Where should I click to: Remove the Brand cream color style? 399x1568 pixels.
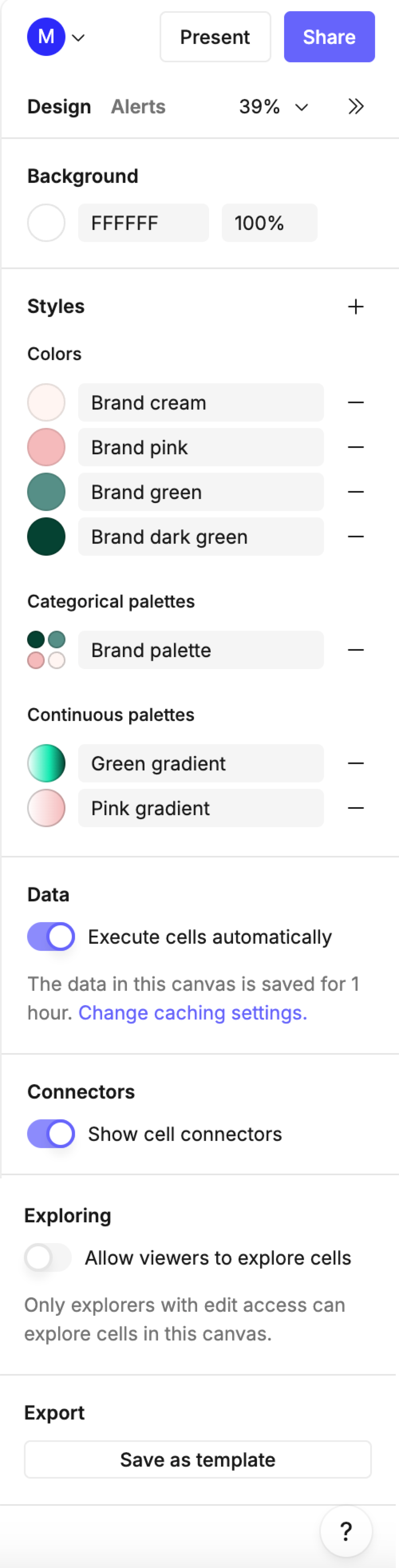(356, 402)
